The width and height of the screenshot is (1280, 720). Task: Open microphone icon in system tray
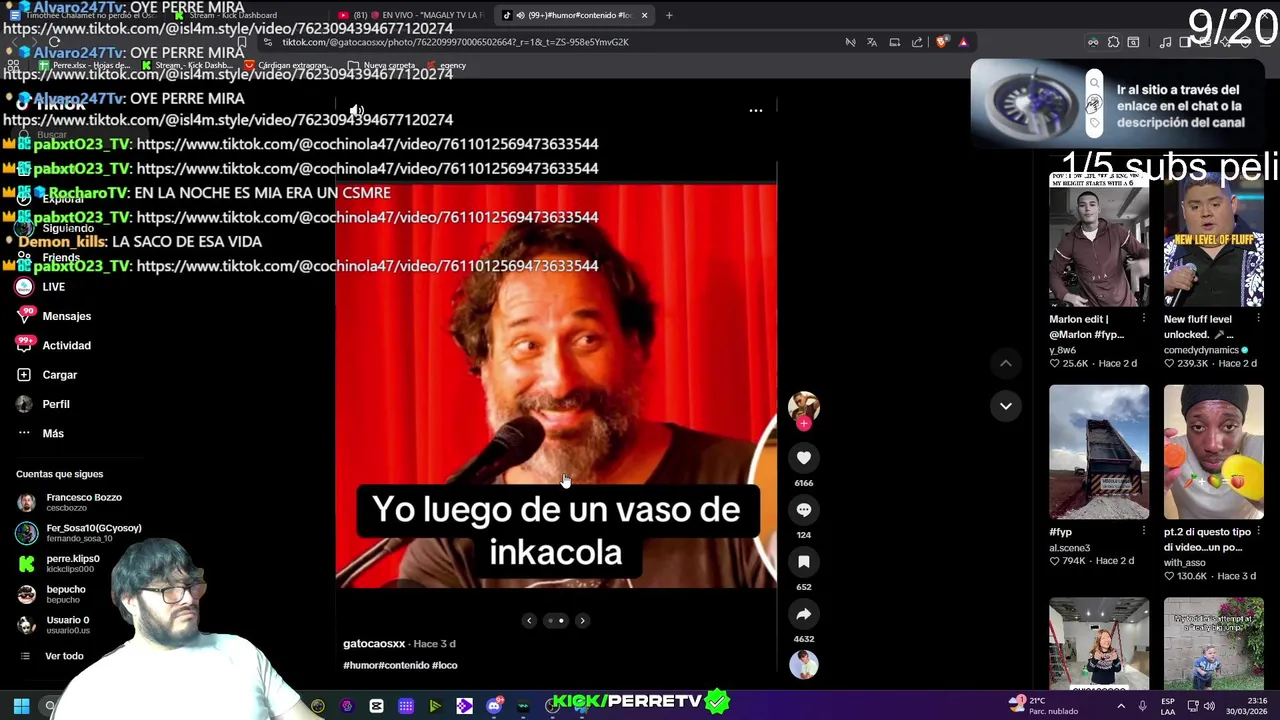pos(1142,706)
